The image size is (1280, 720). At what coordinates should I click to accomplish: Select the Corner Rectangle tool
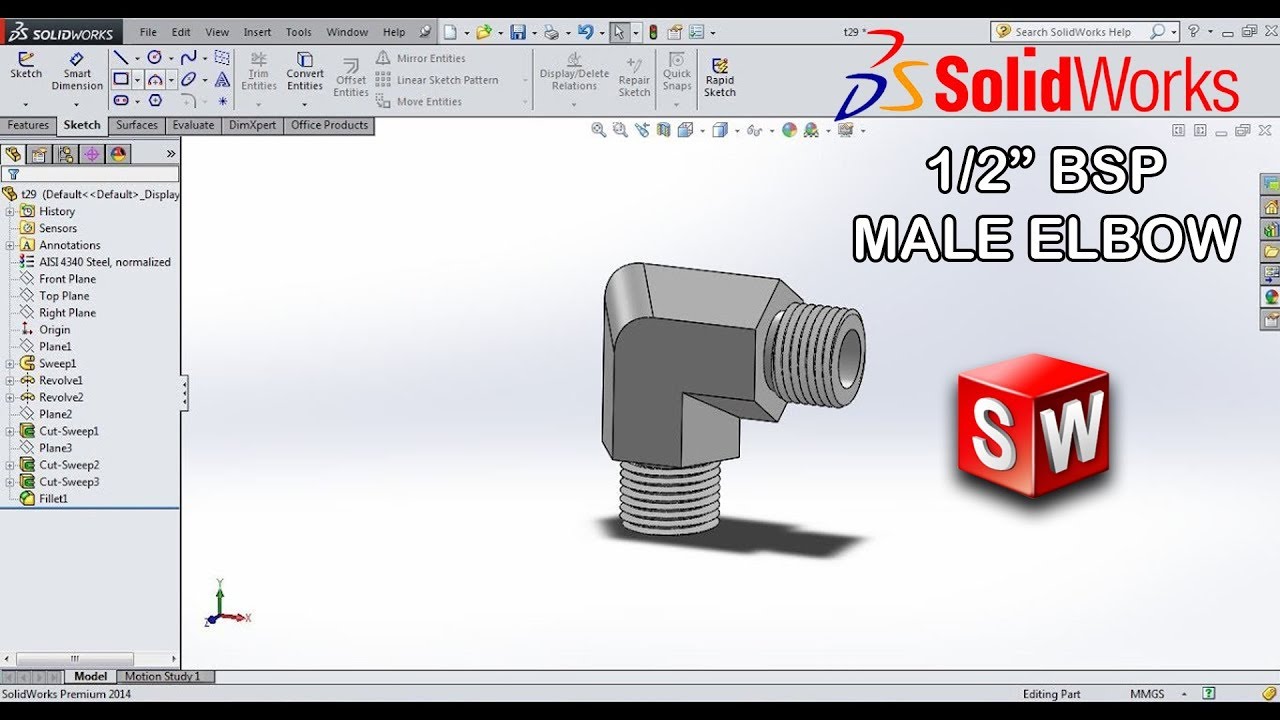[x=121, y=79]
